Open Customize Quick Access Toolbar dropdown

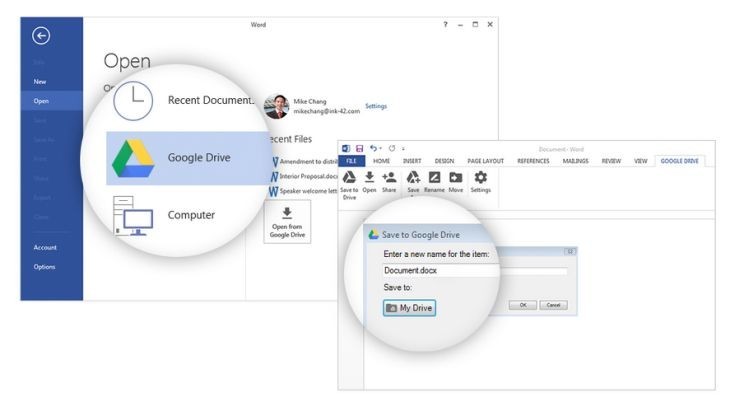click(403, 149)
